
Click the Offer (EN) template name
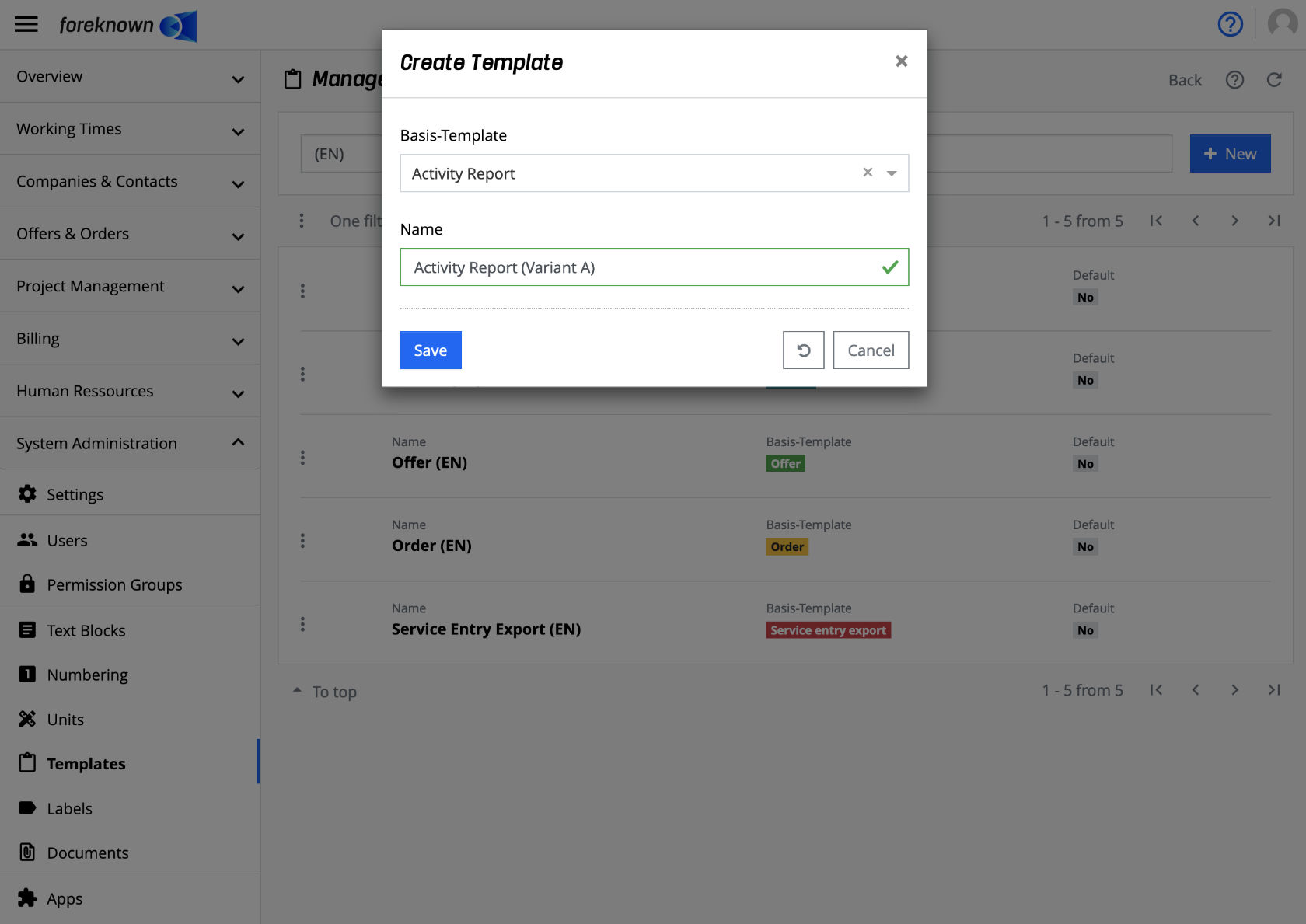pyautogui.click(x=429, y=462)
